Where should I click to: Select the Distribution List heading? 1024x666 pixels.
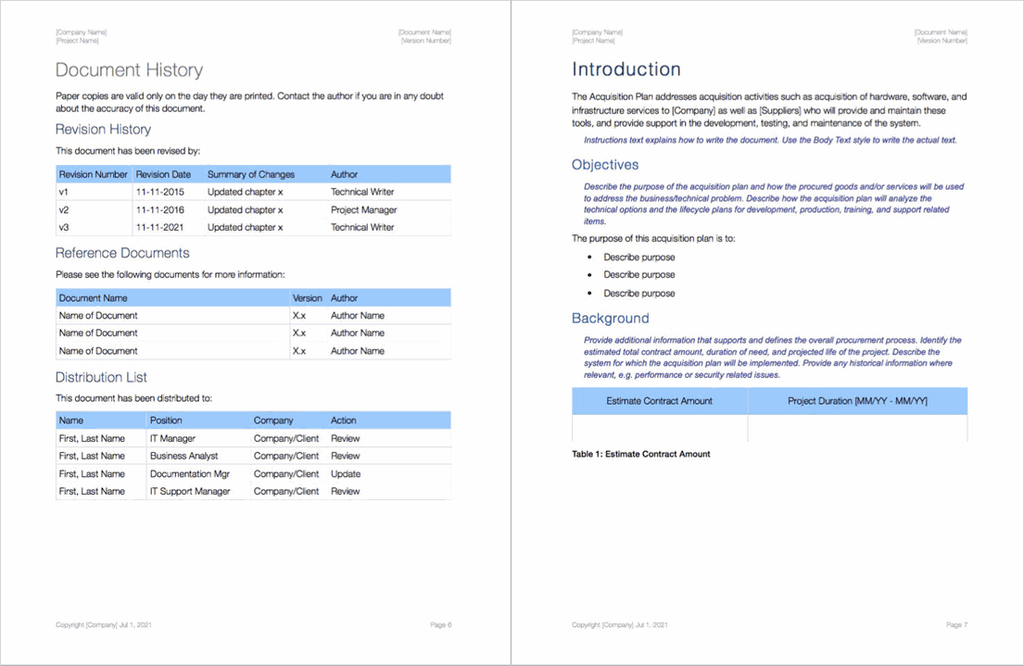tap(102, 377)
